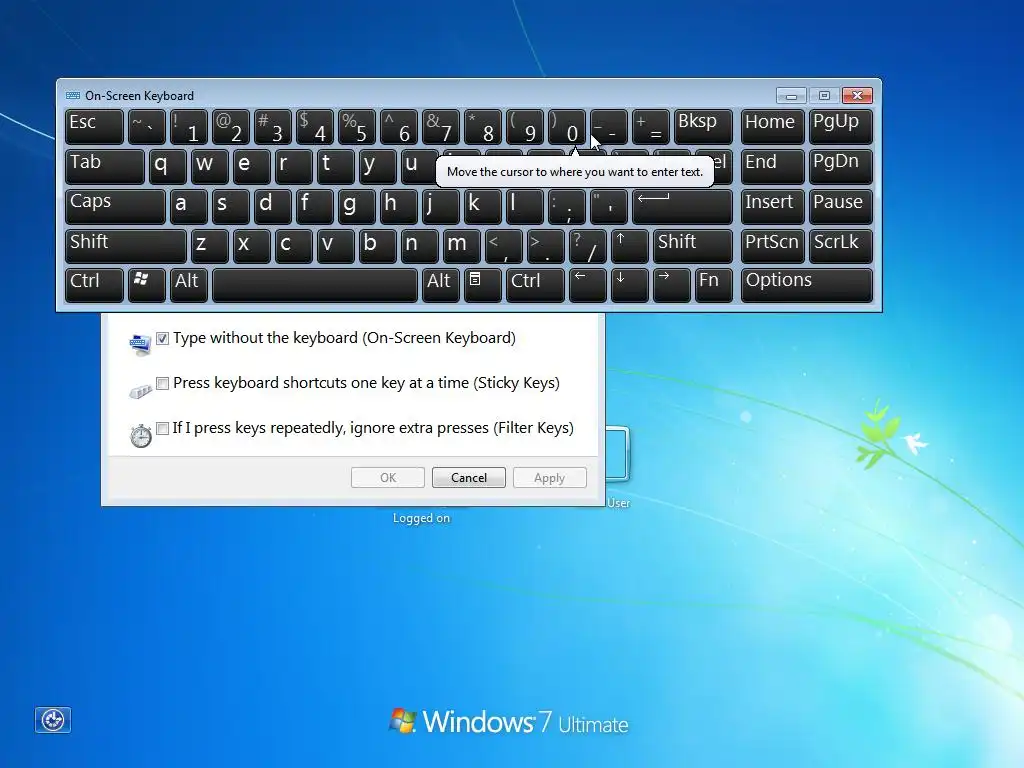This screenshot has width=1024, height=768.
Task: Enable the Sticky Keys checkbox
Action: [x=163, y=383]
